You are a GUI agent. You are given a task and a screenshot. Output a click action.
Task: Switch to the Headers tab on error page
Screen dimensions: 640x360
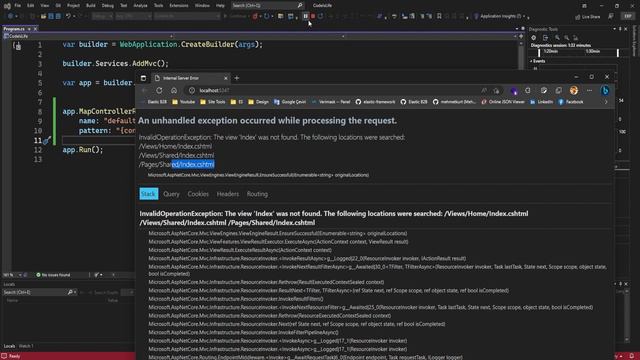[x=228, y=194]
